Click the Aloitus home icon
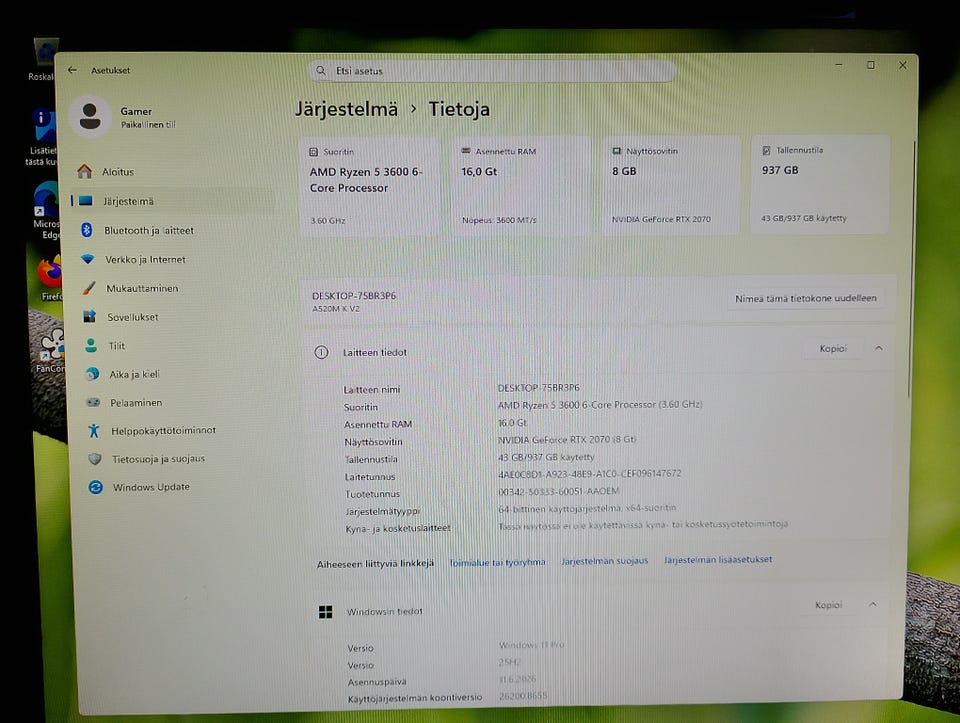960x723 pixels. pos(85,171)
